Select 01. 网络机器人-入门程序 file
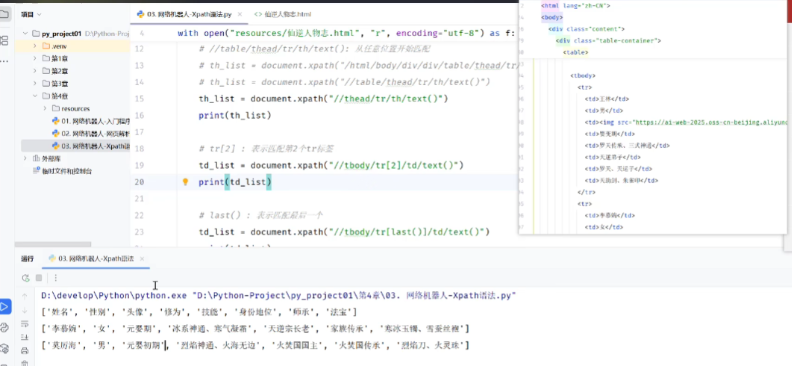792x367 pixels. [x=91, y=121]
